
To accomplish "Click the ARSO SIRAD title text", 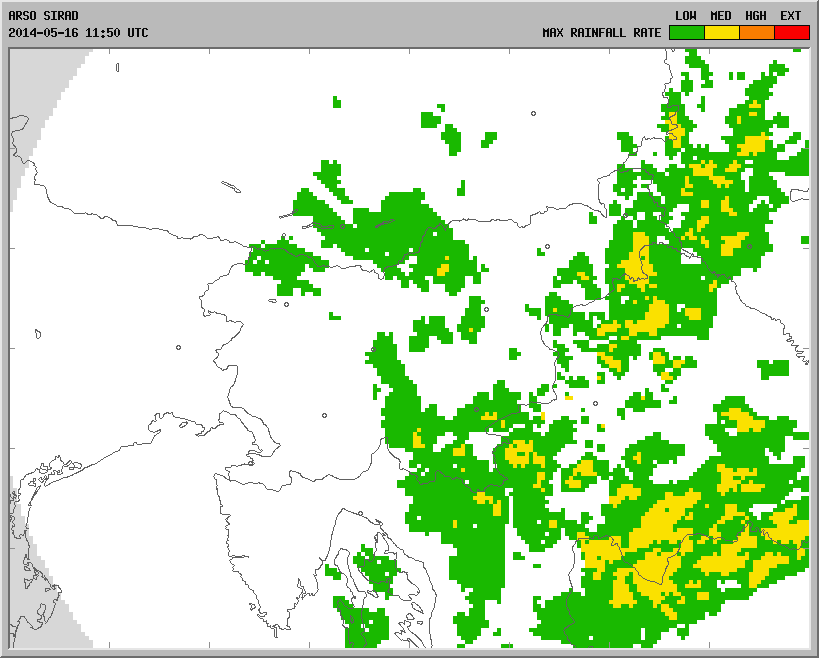I will [x=43, y=16].
